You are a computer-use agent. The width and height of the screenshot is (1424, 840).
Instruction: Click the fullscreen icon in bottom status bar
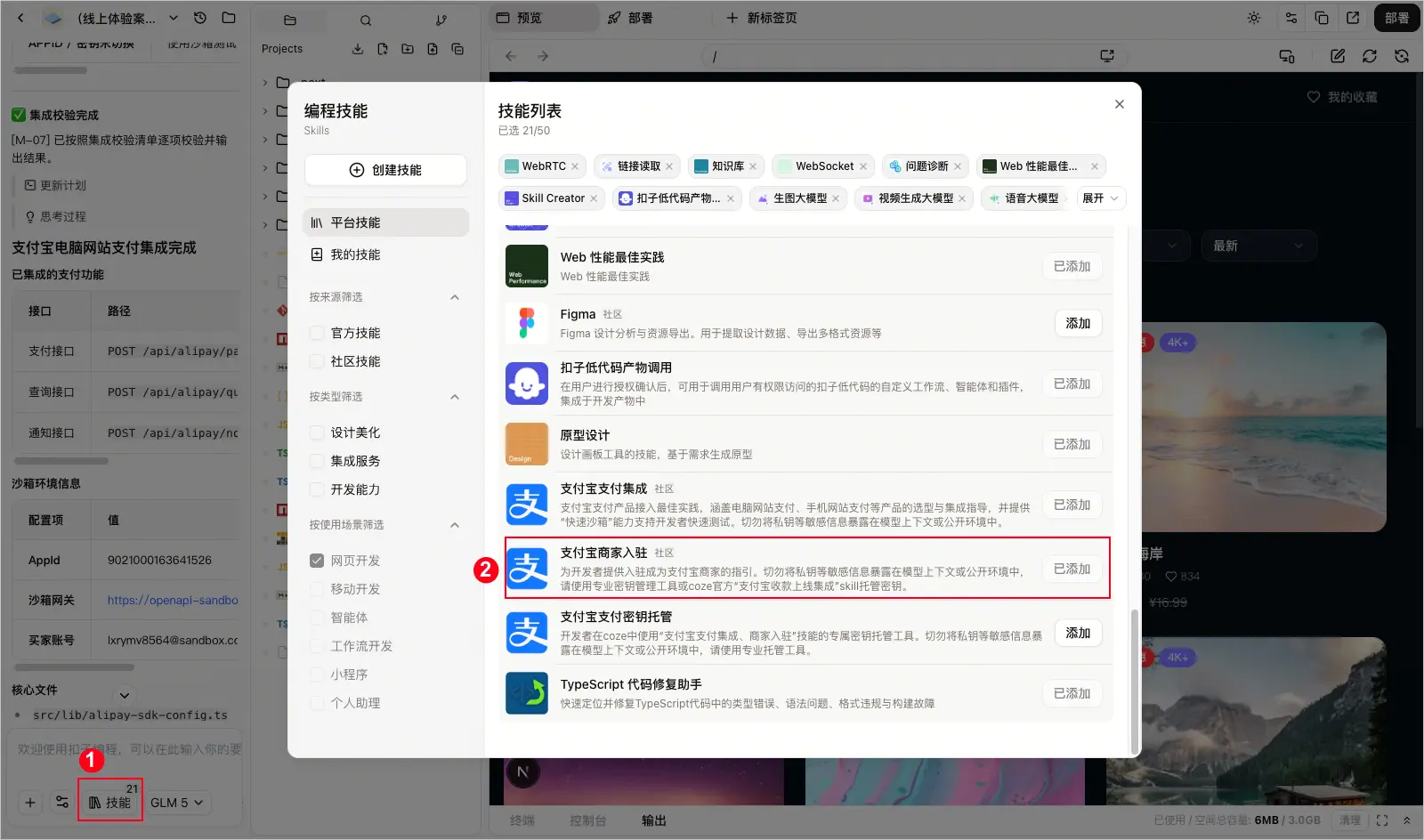(1382, 820)
